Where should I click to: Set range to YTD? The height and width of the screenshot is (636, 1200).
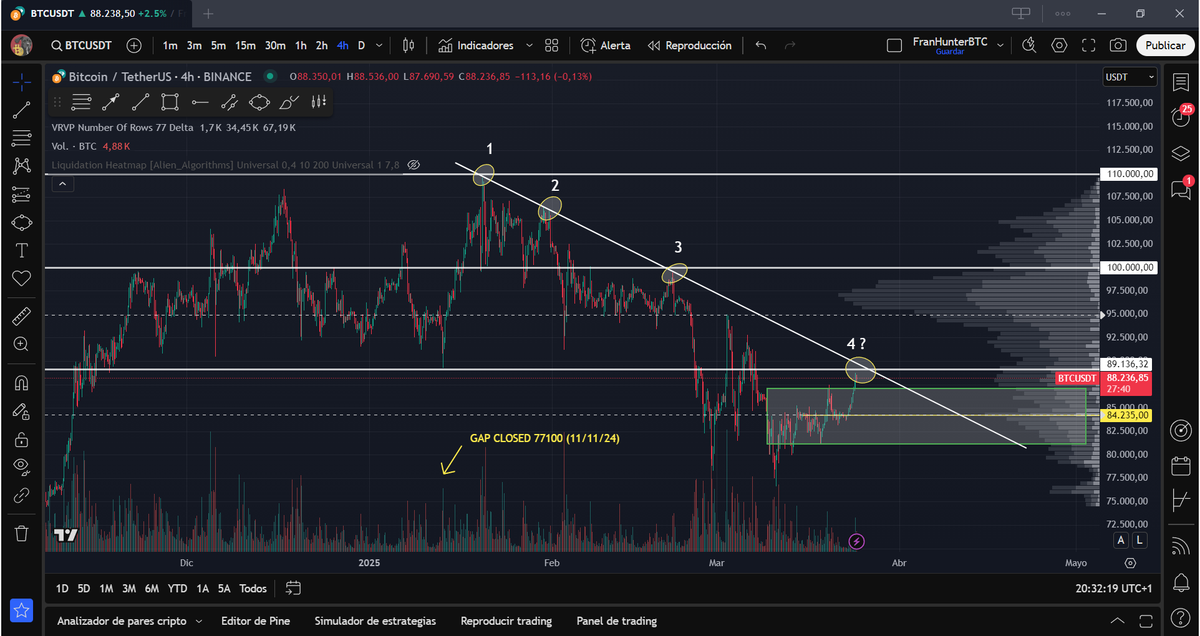(177, 589)
